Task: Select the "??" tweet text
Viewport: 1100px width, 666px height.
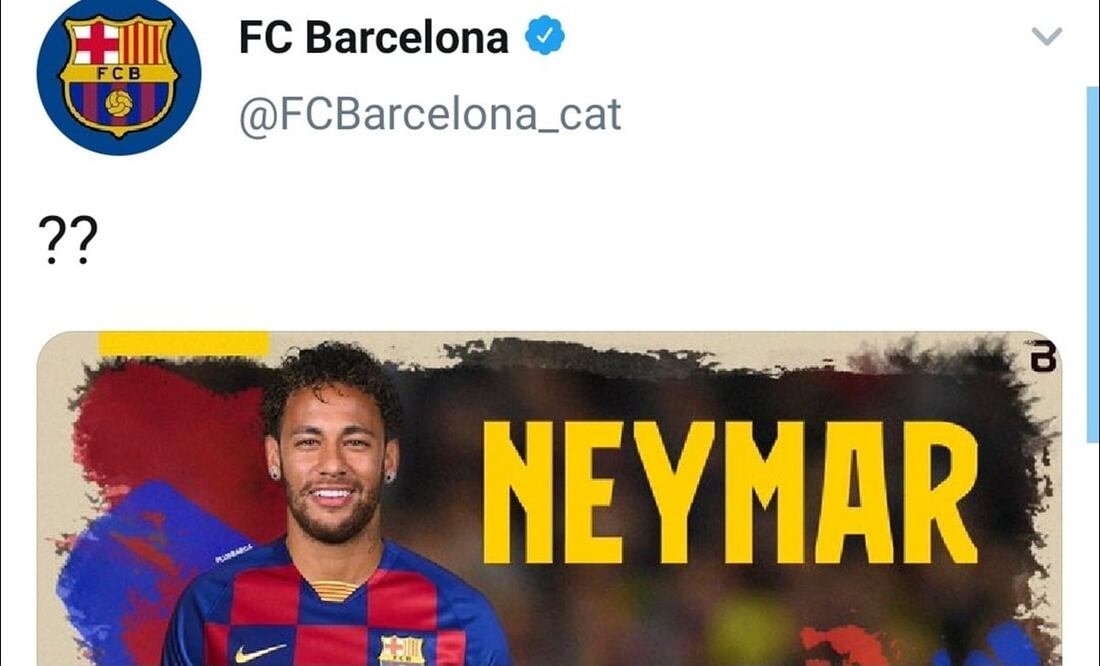Action: [x=68, y=240]
